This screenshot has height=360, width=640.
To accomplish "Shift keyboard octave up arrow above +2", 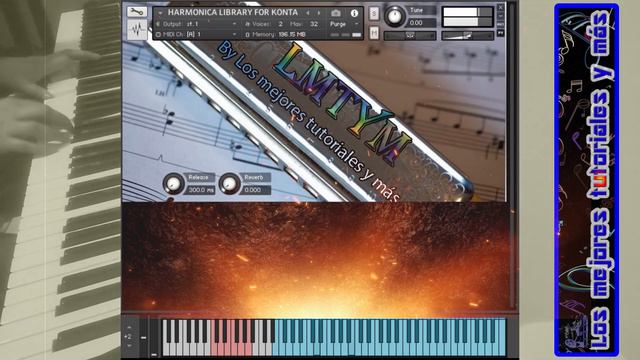I will click(x=129, y=327).
